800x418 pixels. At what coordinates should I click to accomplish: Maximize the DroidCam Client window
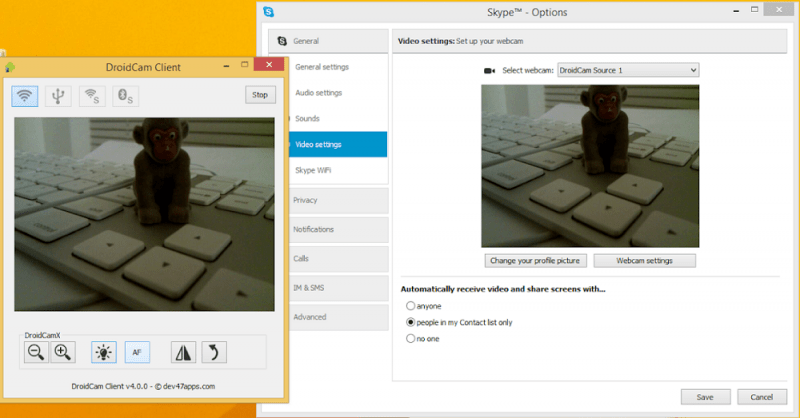[244, 65]
